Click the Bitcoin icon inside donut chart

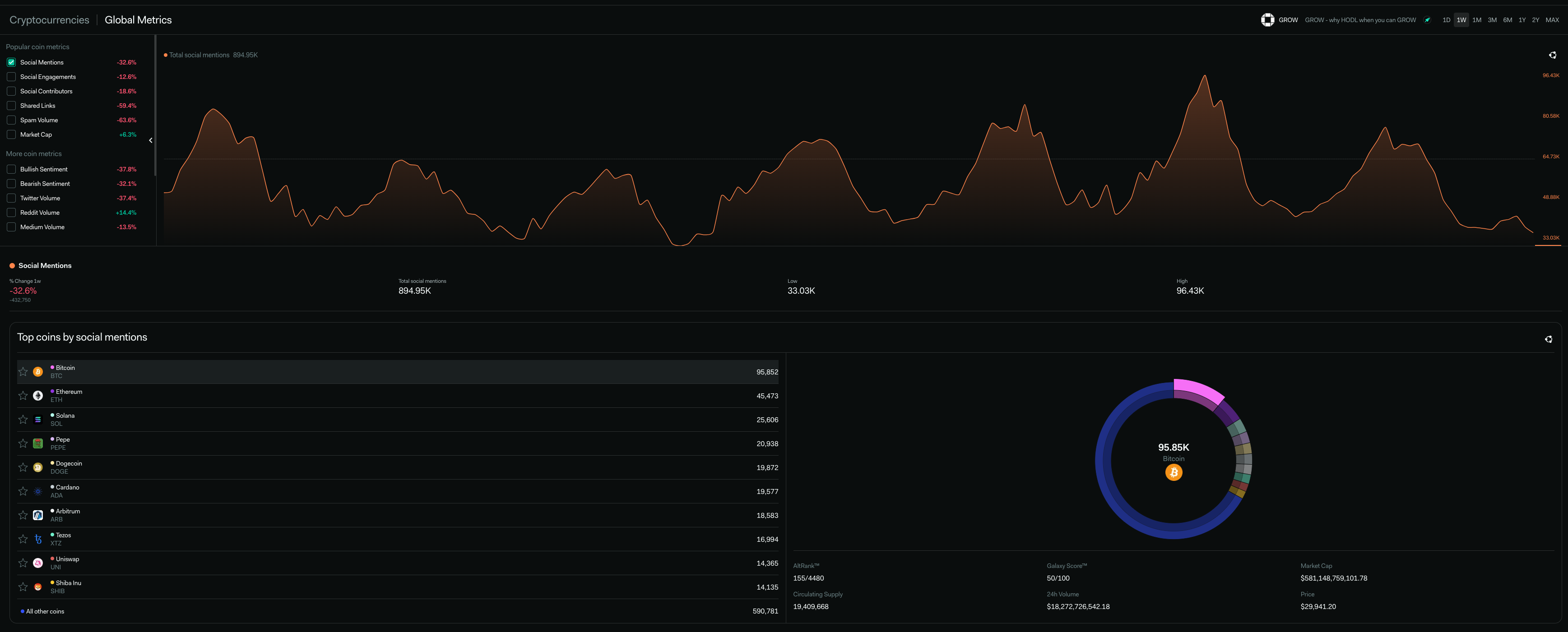(1173, 473)
